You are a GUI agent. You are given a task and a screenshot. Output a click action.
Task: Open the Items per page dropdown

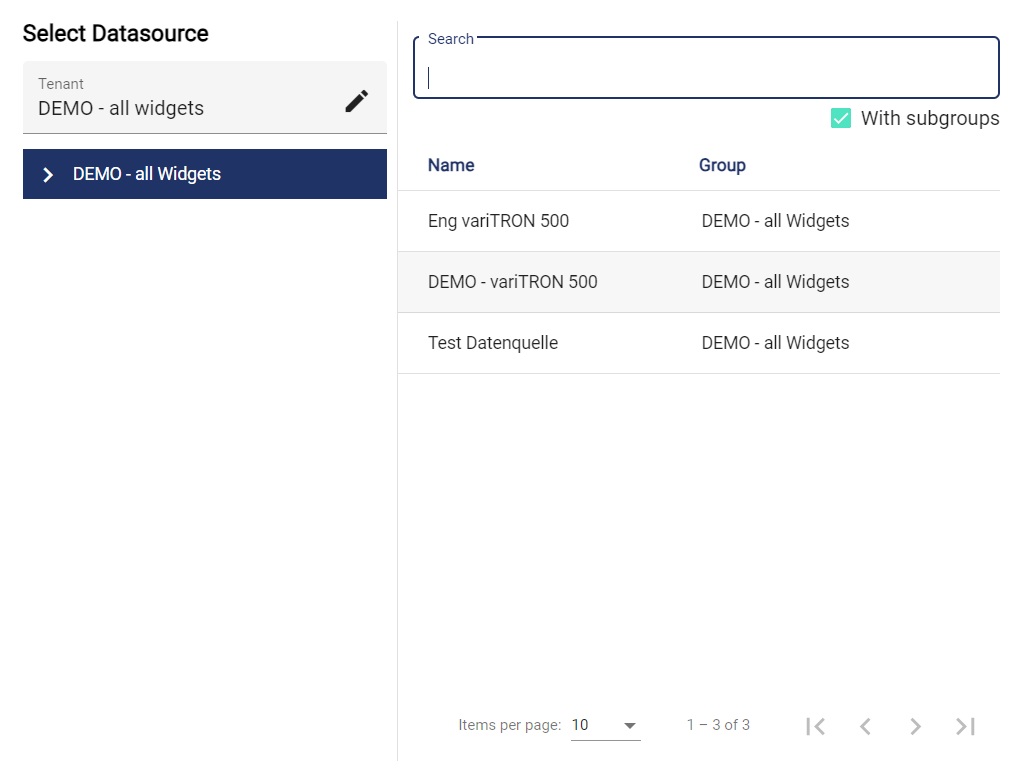click(x=605, y=726)
